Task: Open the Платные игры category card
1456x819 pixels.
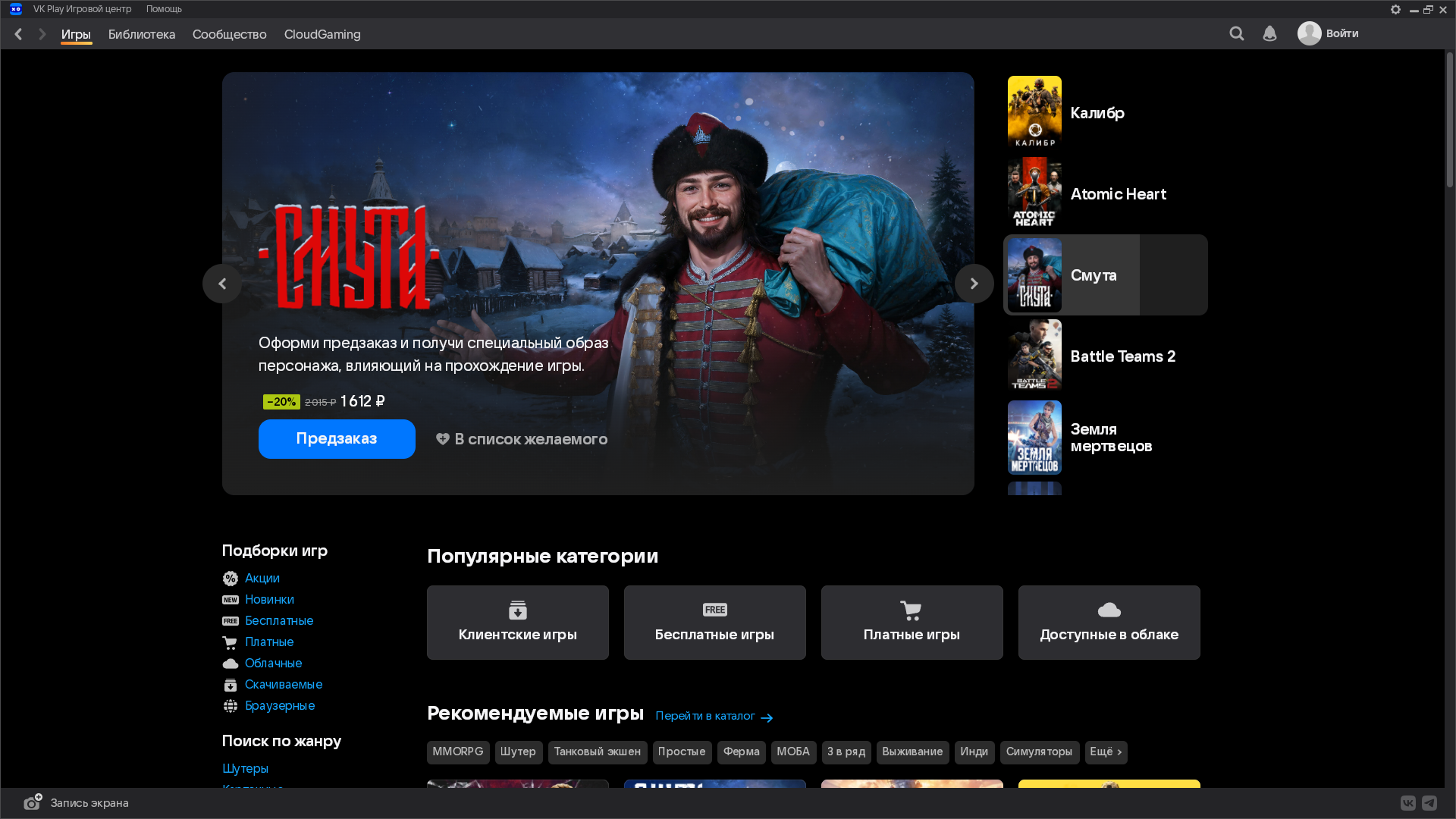Action: 912,623
